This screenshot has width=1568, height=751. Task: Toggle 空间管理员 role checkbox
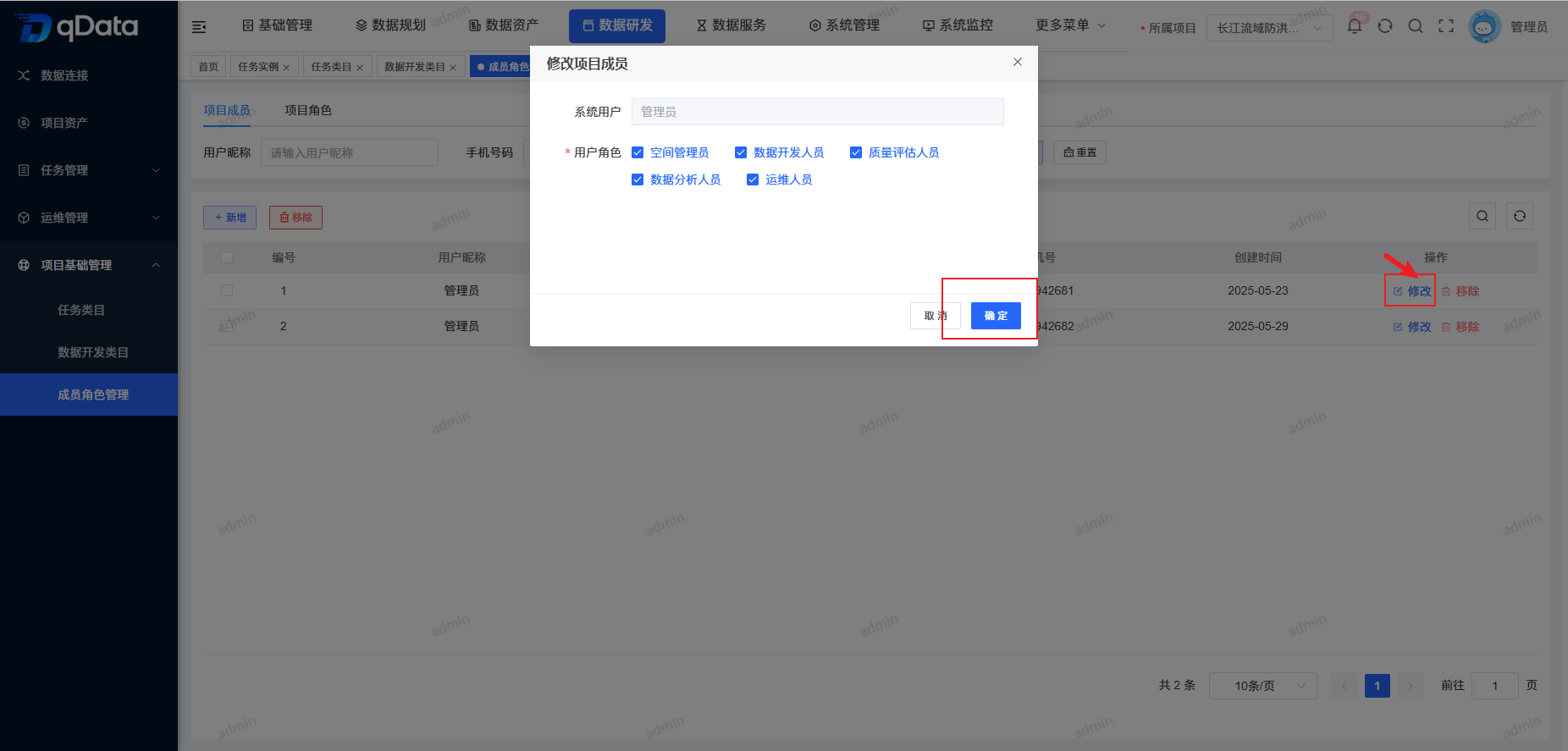tap(638, 152)
